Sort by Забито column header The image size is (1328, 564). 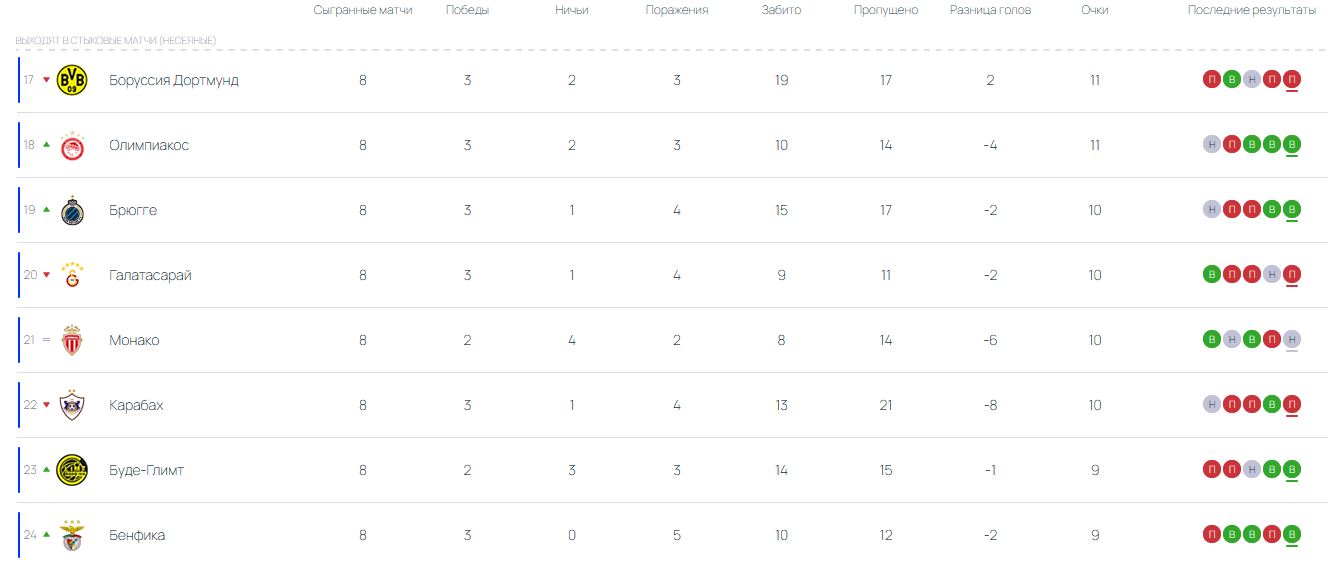pos(781,10)
